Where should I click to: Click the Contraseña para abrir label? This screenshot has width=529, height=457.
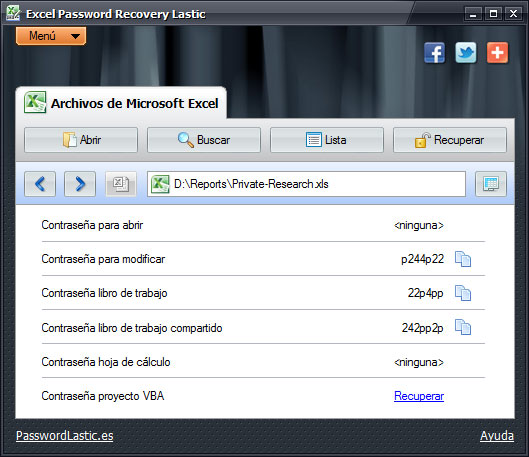(92, 225)
